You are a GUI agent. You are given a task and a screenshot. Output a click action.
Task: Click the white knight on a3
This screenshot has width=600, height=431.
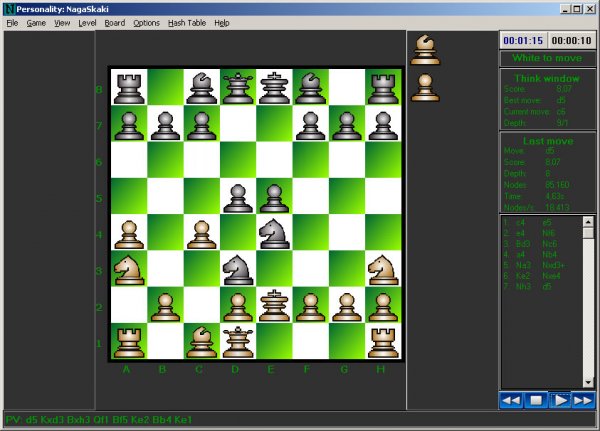(x=127, y=268)
